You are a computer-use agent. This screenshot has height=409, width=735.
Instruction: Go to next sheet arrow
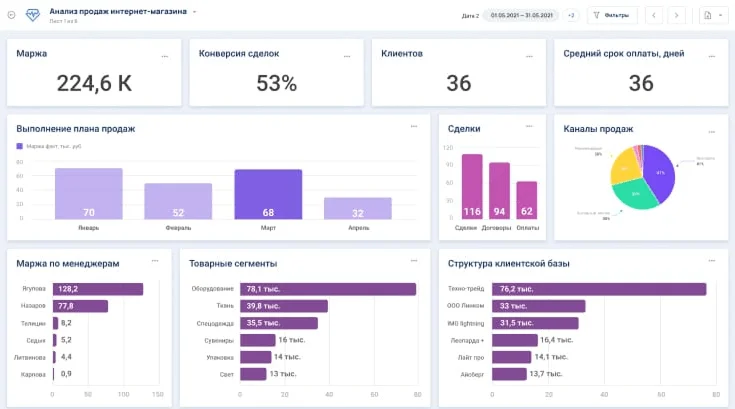point(676,15)
